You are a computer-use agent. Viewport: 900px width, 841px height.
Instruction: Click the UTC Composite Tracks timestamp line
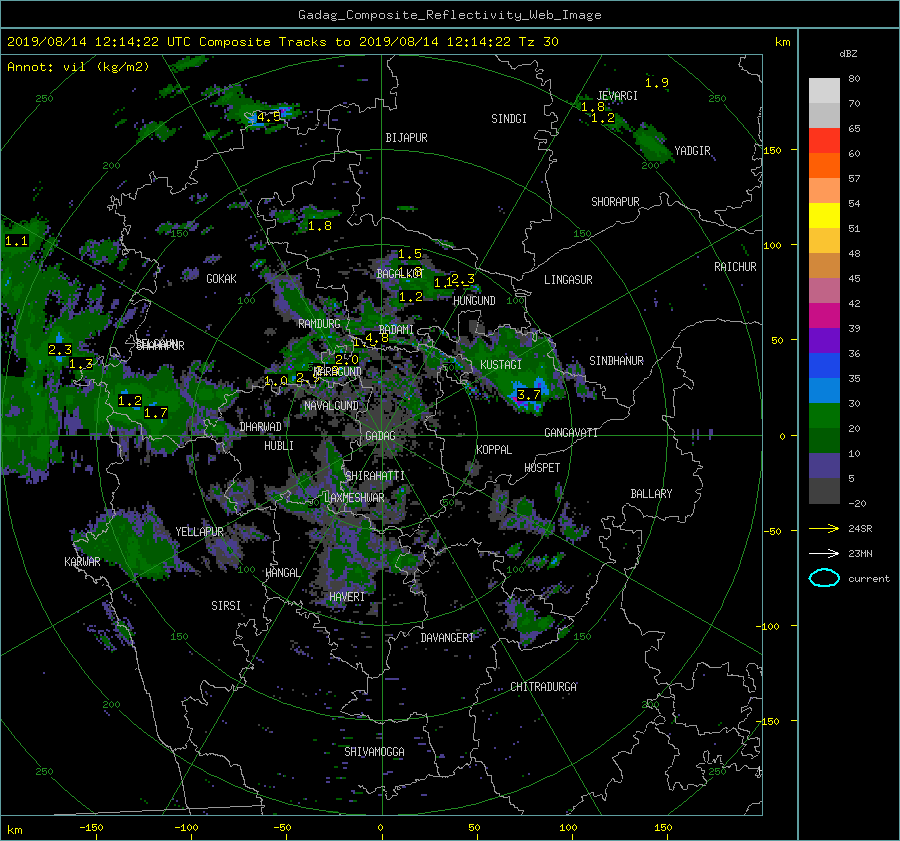click(x=282, y=42)
